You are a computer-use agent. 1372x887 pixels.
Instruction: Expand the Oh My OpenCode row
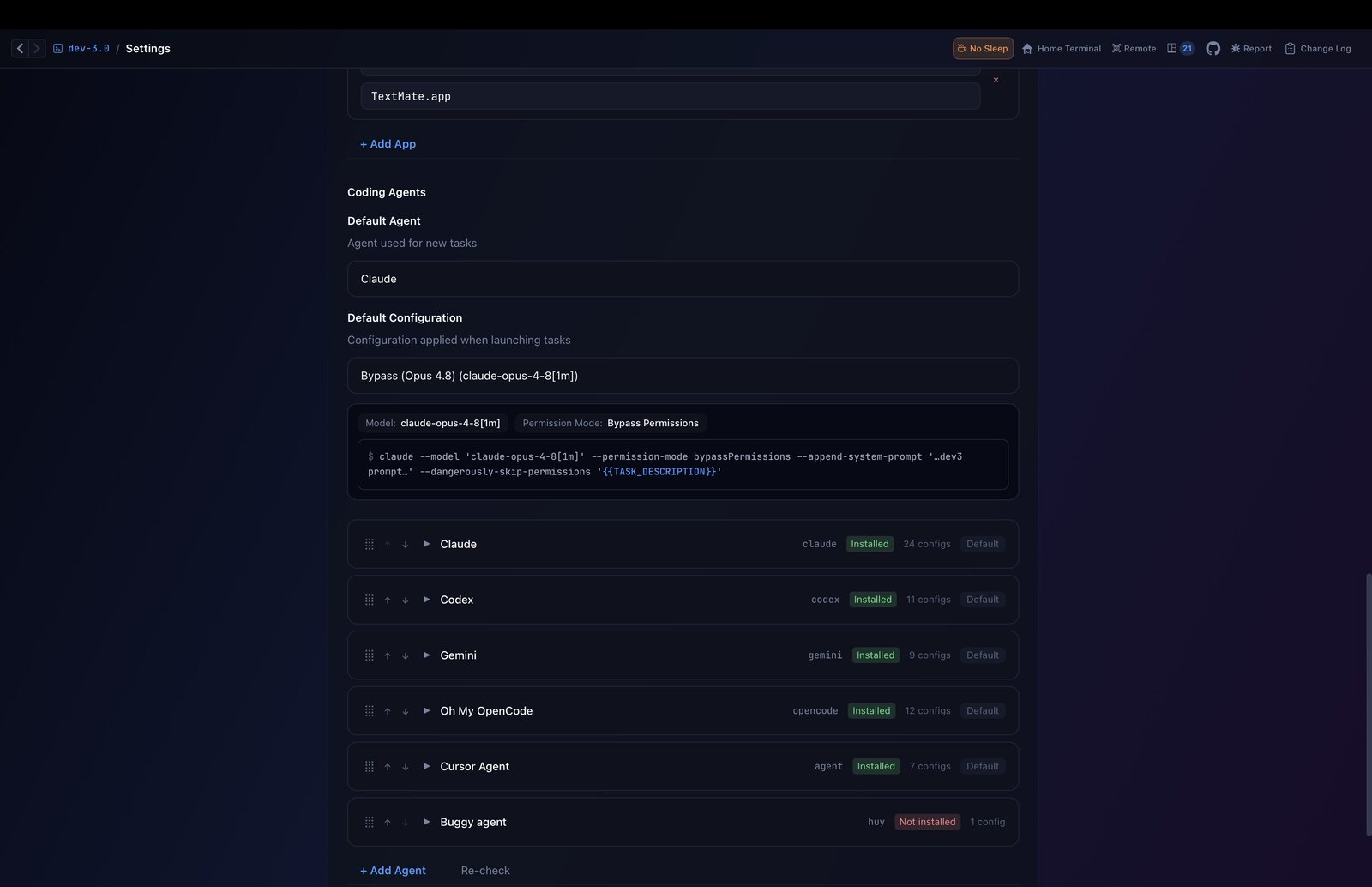[426, 711]
